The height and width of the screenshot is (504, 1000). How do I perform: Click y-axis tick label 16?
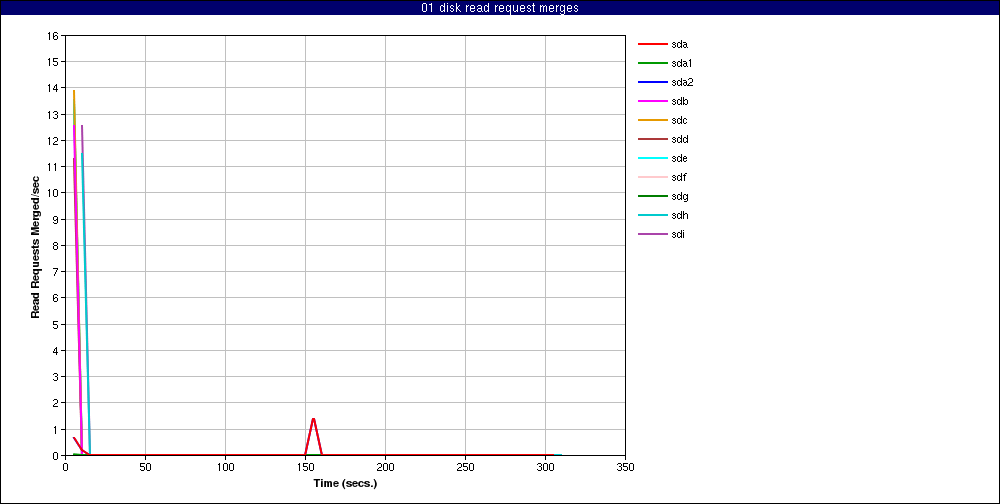53,36
